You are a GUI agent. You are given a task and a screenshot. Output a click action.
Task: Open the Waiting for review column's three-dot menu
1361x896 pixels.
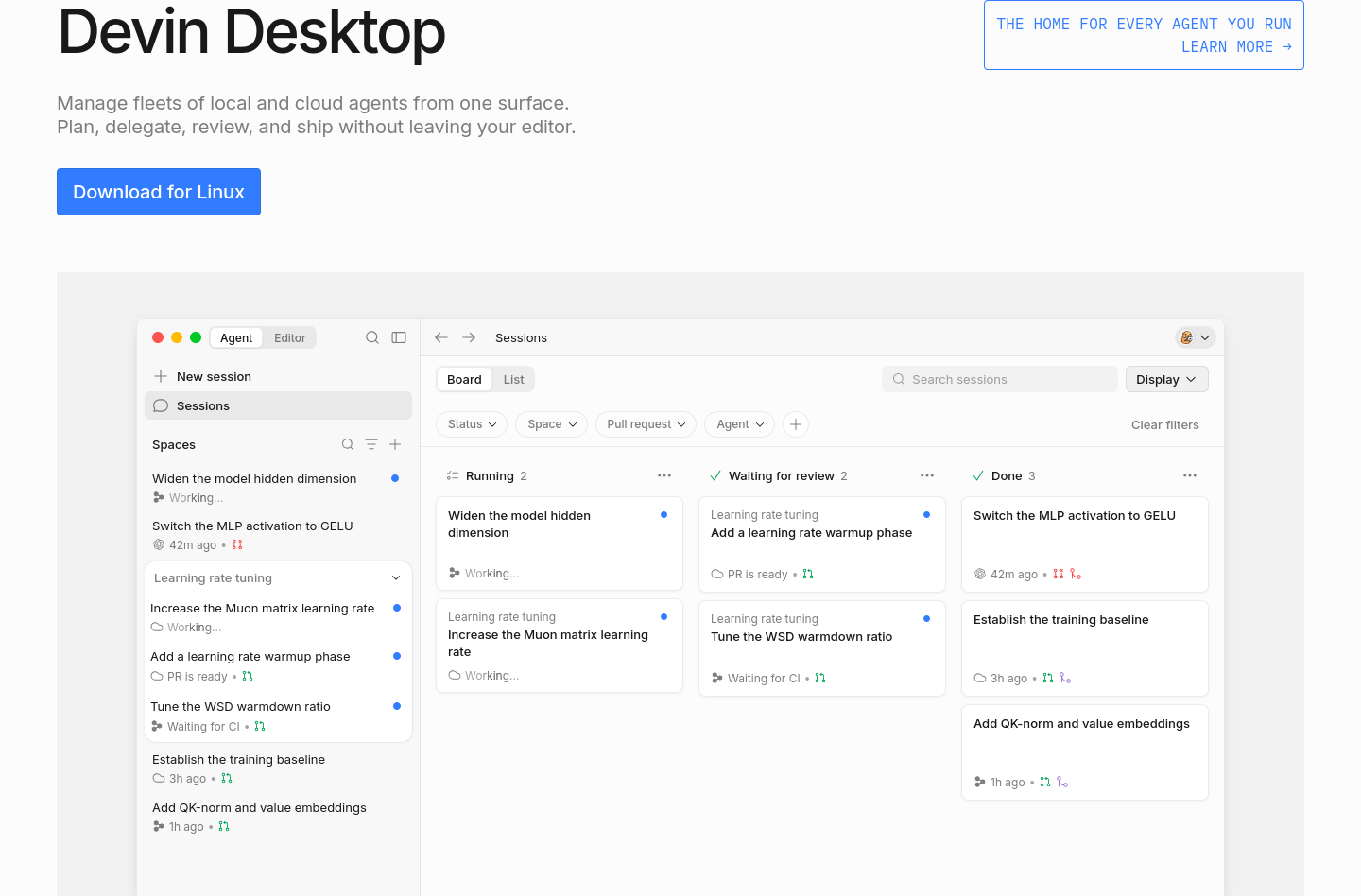pos(927,475)
